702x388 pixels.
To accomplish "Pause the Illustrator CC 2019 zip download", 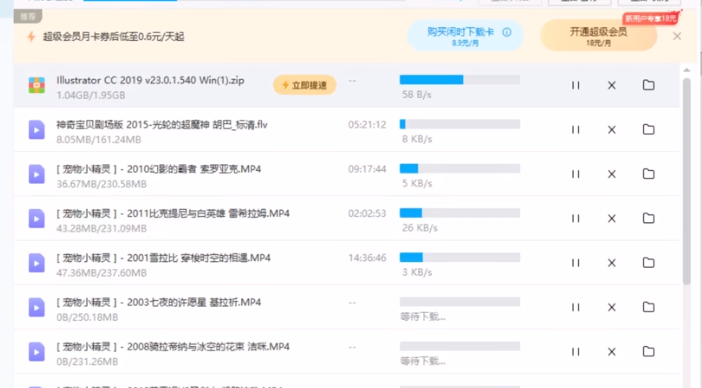I will coord(575,85).
